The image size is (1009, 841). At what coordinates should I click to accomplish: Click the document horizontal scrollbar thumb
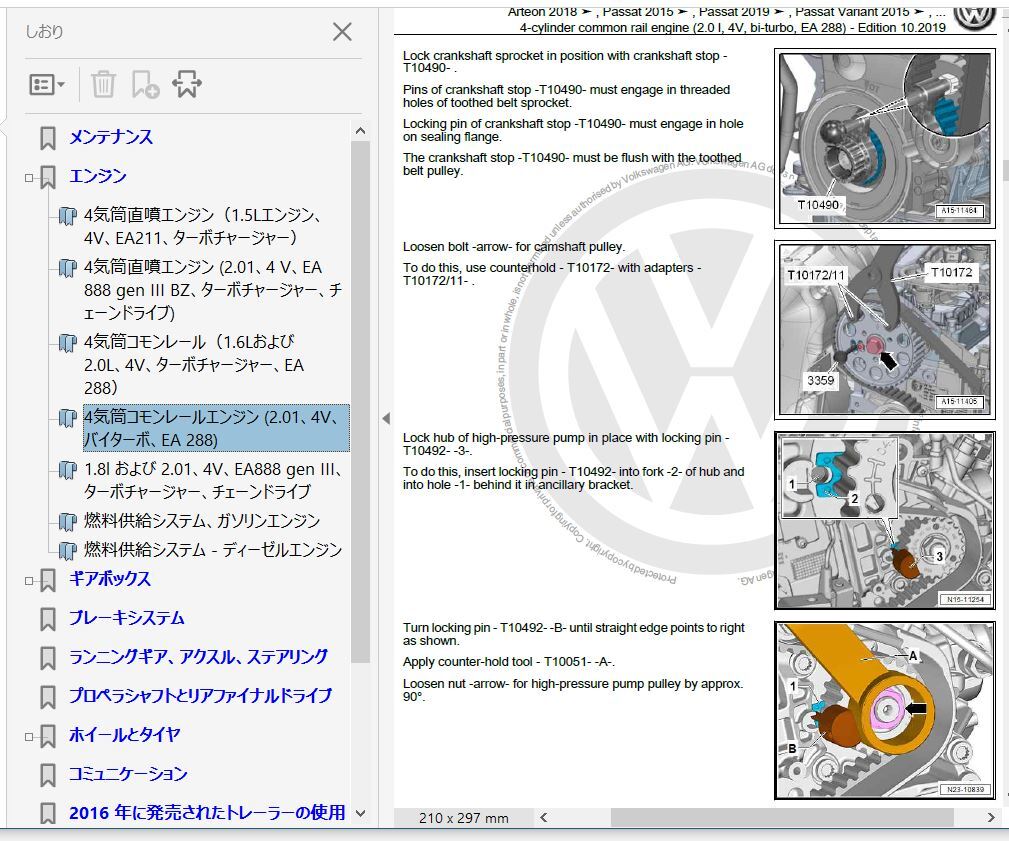coord(782,818)
